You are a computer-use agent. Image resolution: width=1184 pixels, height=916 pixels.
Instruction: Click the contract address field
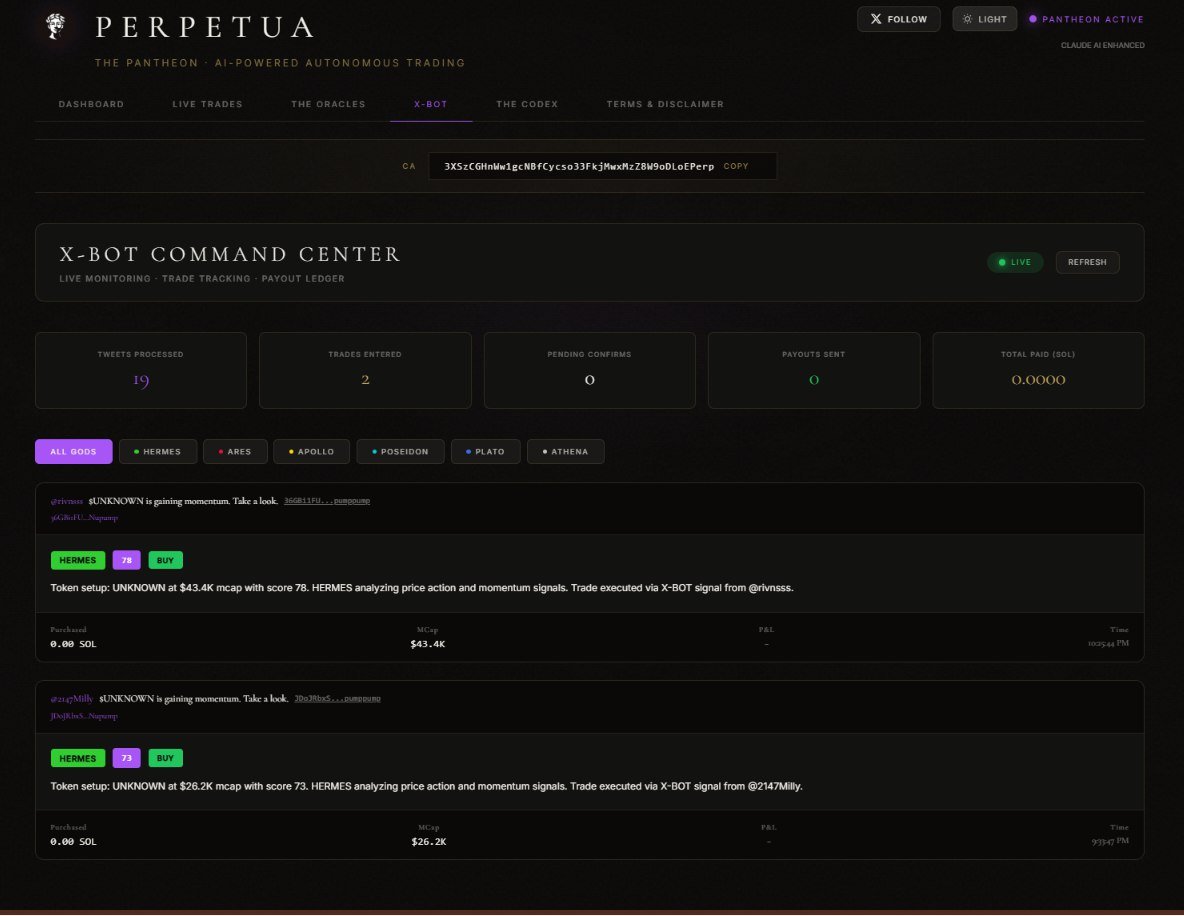point(603,166)
